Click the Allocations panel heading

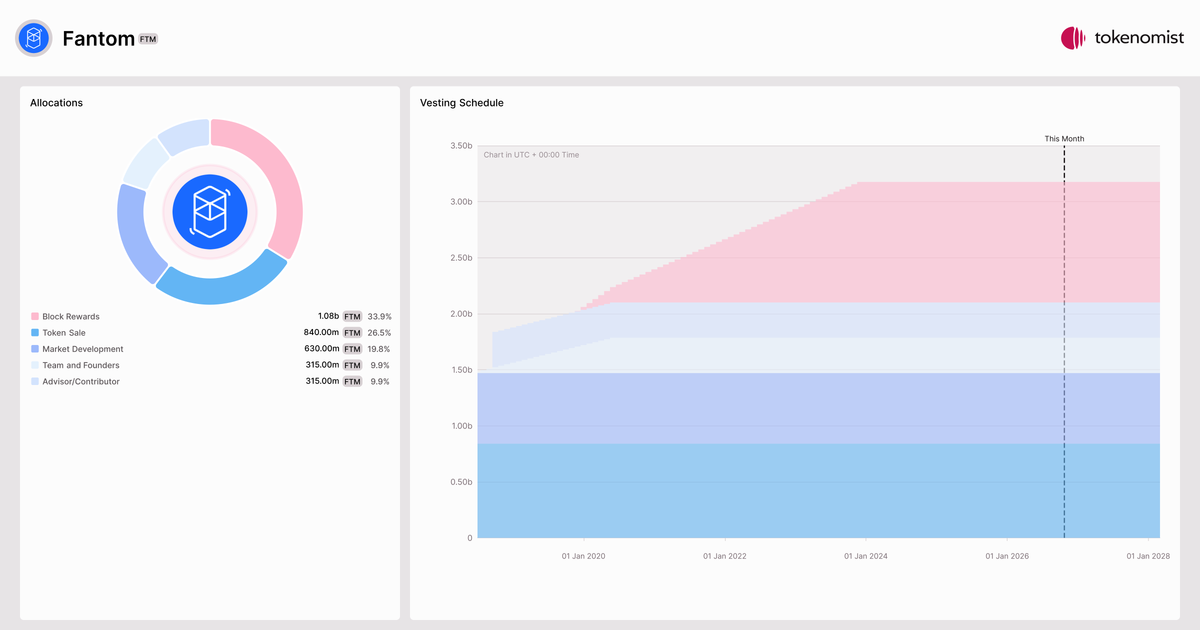point(56,103)
